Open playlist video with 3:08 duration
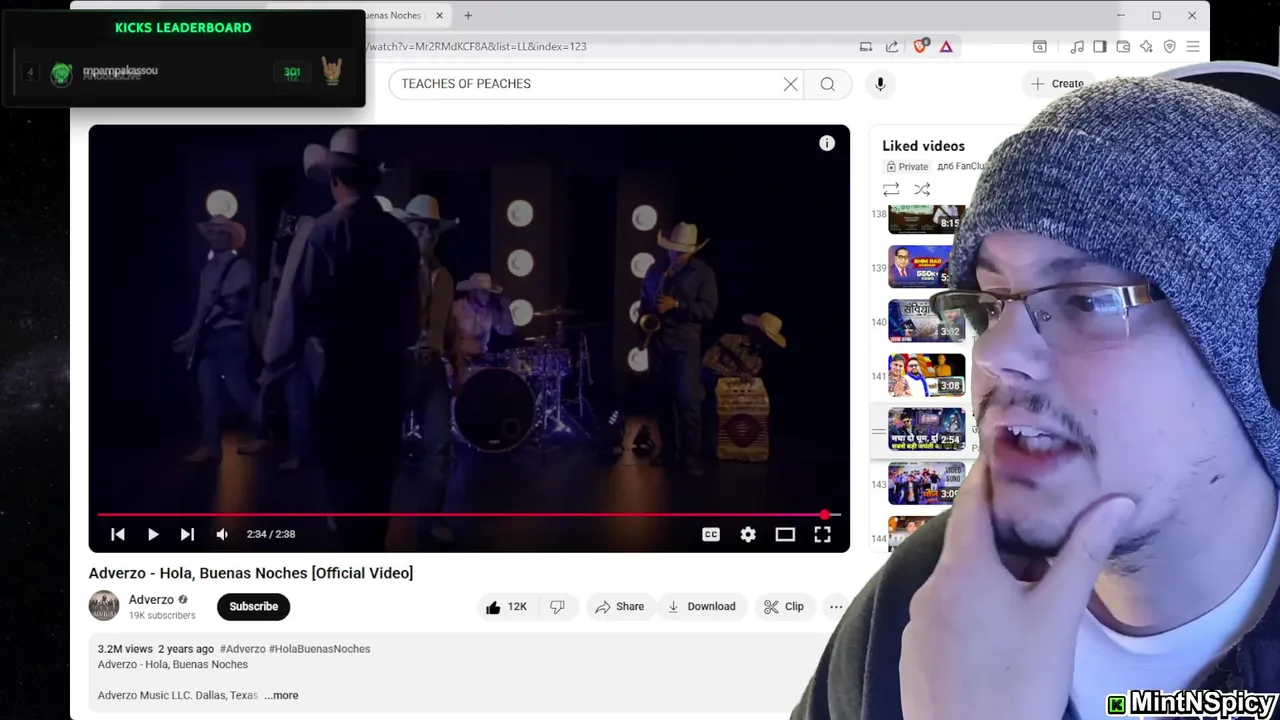This screenshot has width=1280, height=720. click(x=927, y=375)
